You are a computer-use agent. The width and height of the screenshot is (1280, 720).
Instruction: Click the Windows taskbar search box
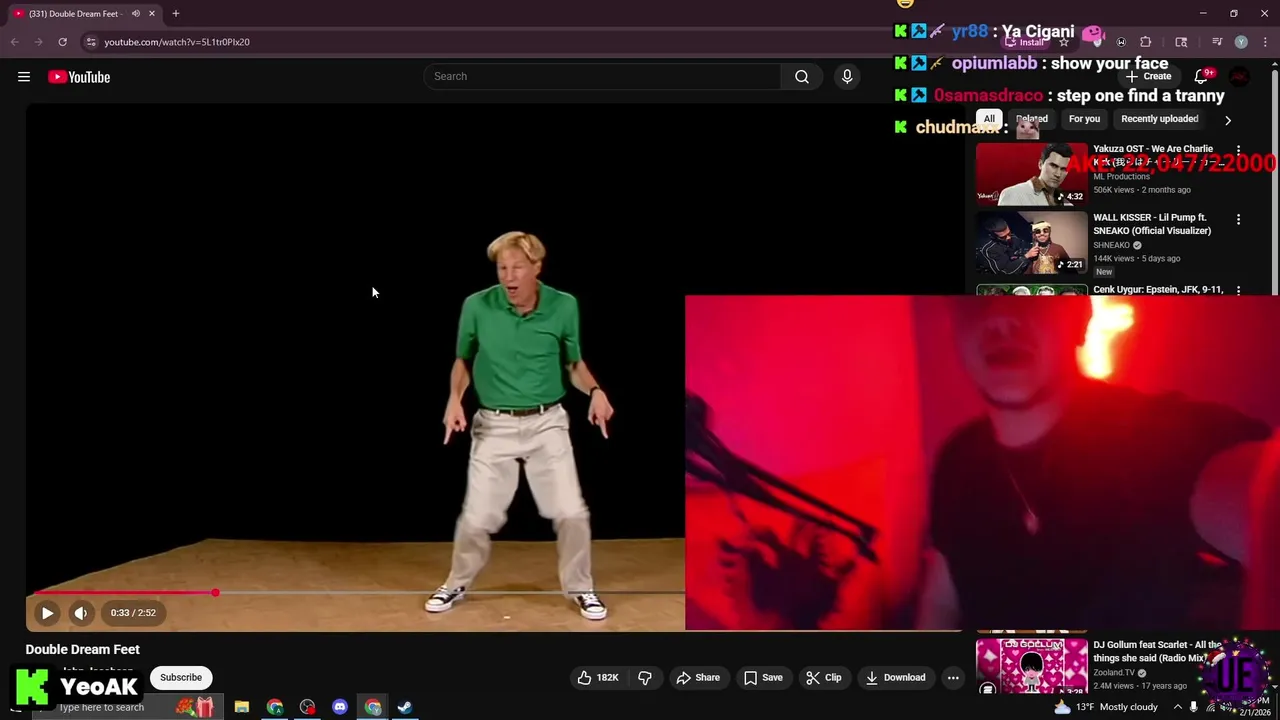[130, 707]
